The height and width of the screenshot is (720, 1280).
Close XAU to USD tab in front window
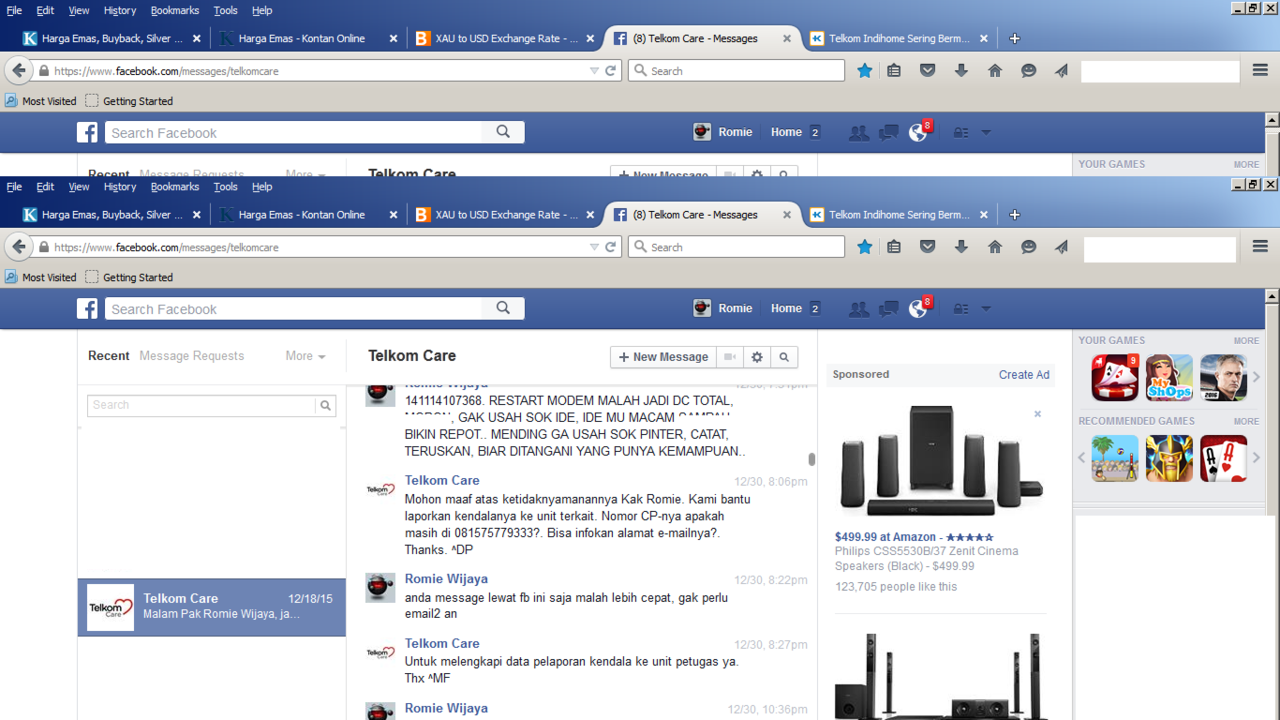[590, 215]
